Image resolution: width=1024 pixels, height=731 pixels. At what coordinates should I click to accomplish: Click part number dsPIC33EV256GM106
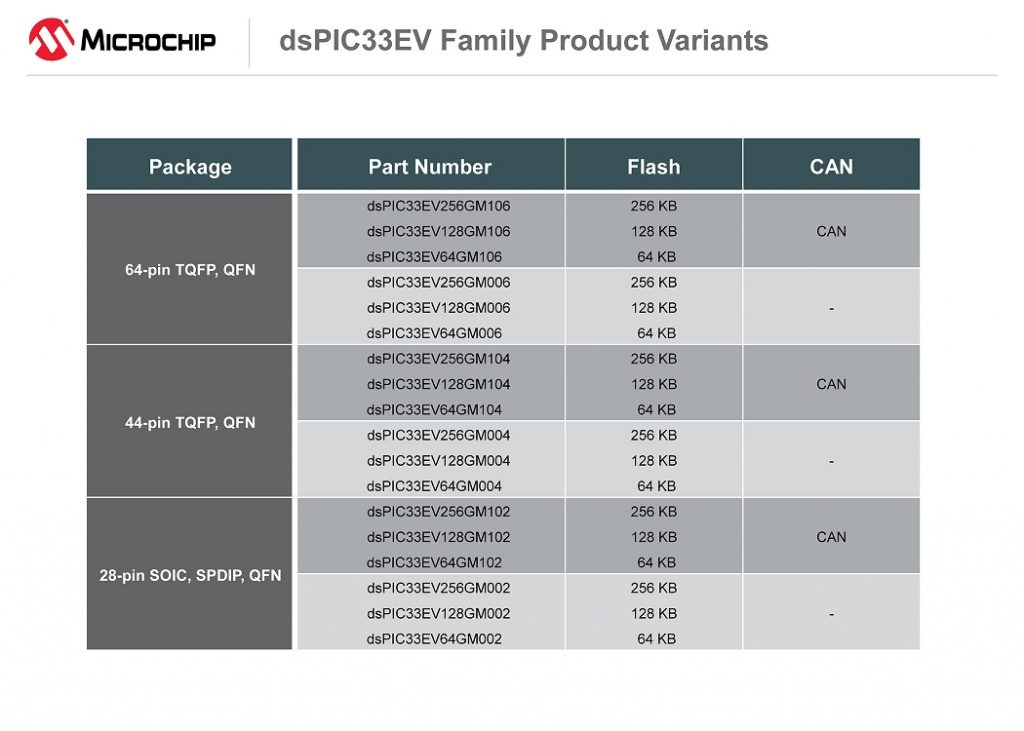point(438,206)
